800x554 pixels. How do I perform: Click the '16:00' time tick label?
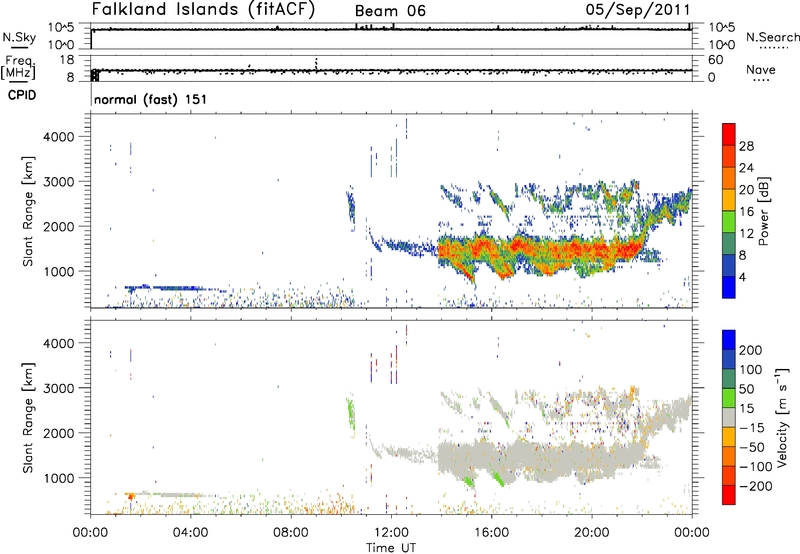[x=491, y=533]
